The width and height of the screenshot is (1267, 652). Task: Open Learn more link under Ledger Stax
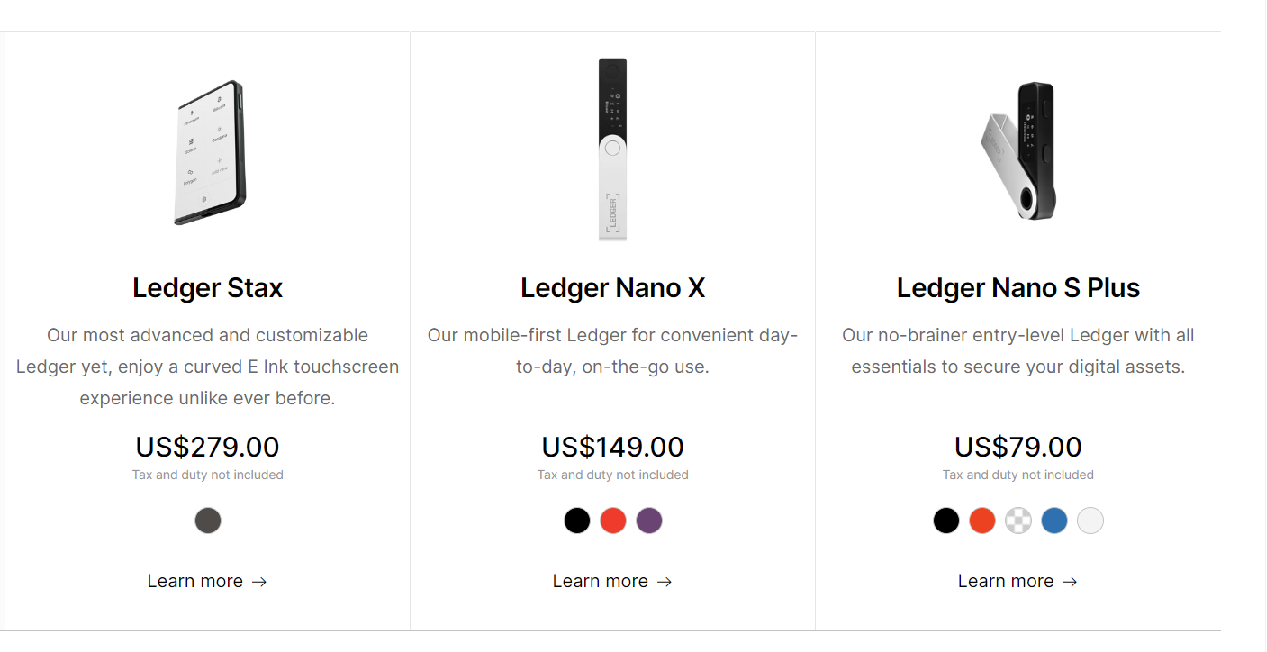[x=207, y=581]
